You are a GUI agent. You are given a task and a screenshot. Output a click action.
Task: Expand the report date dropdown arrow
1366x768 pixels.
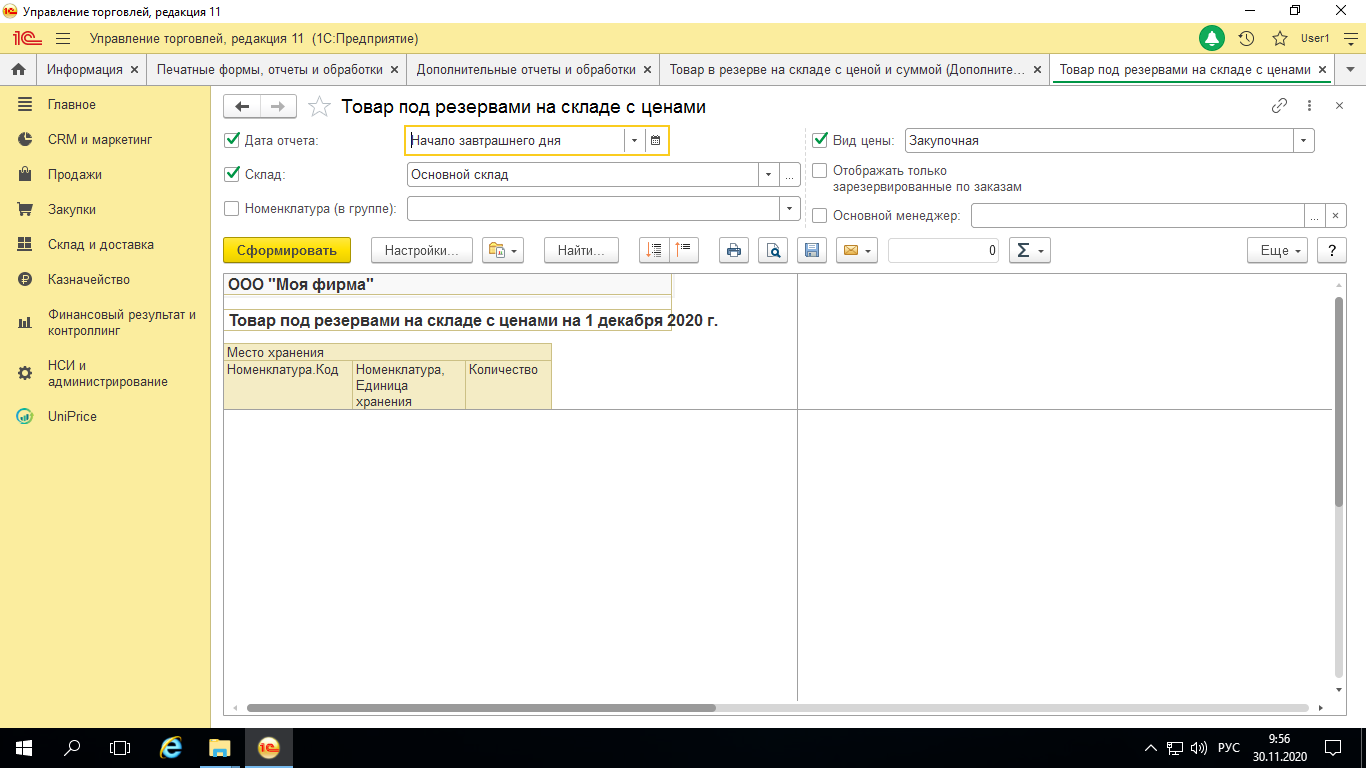tap(634, 141)
